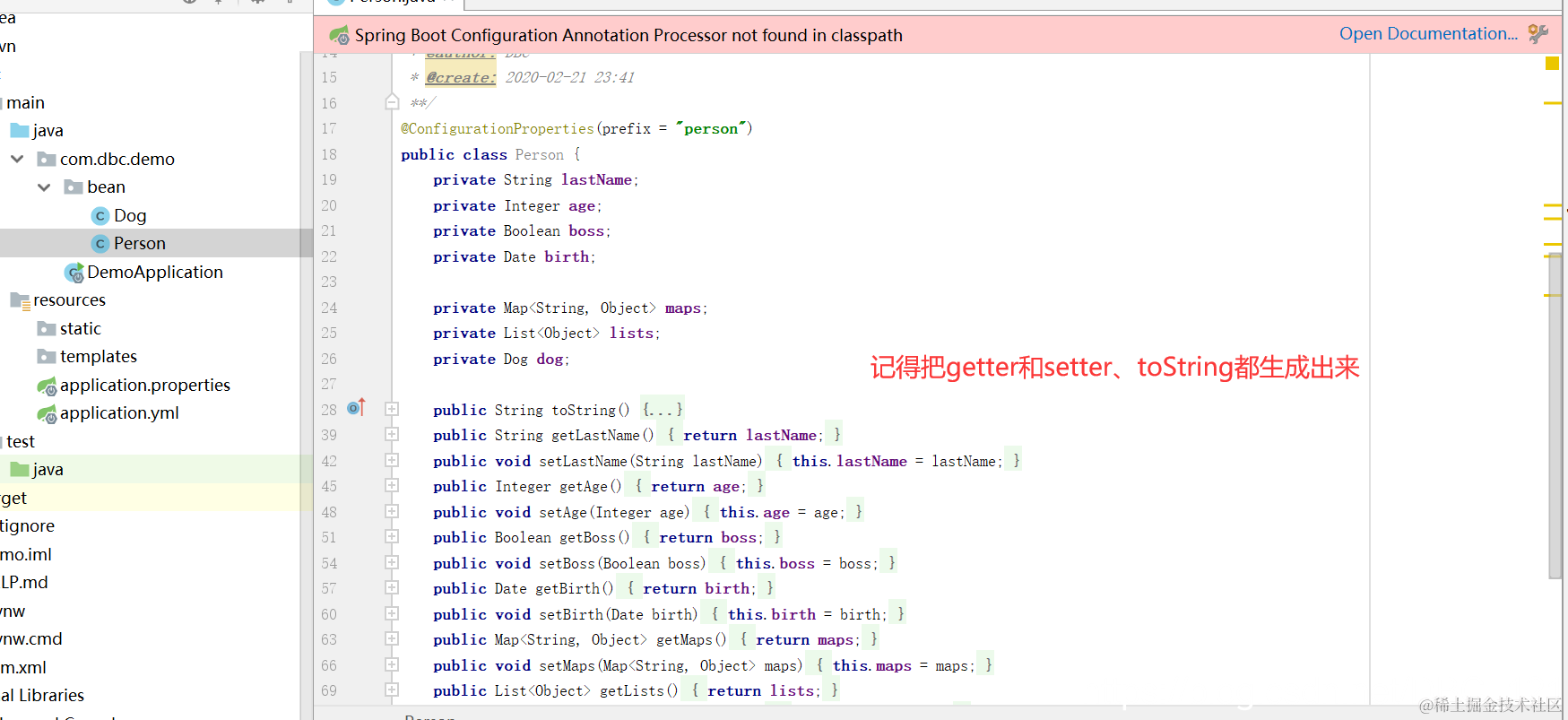Screen dimensions: 1568x720
Task: Expand the folded getAge method
Action: click(x=392, y=485)
